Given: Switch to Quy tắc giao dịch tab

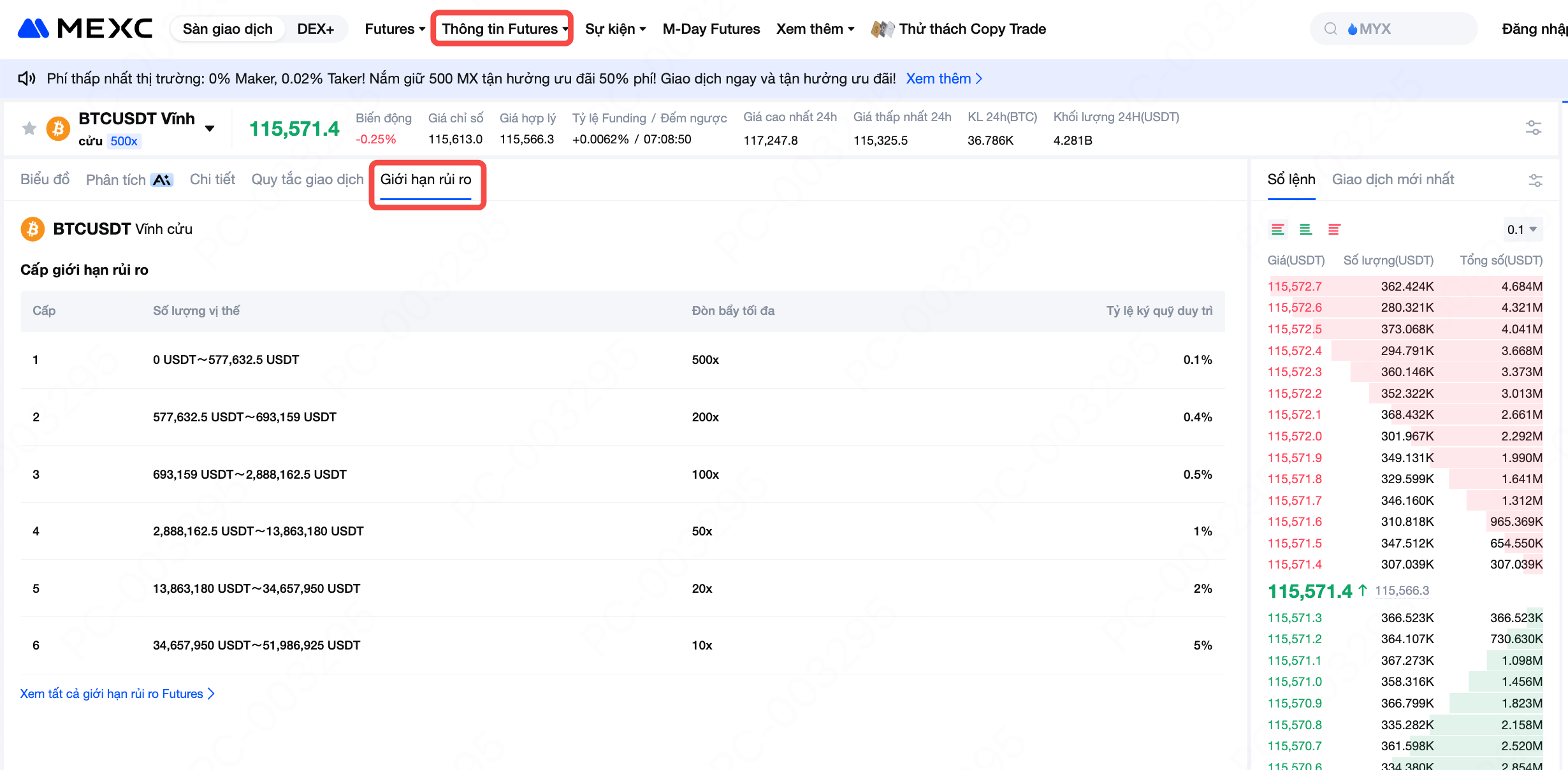Looking at the screenshot, I should click(307, 180).
